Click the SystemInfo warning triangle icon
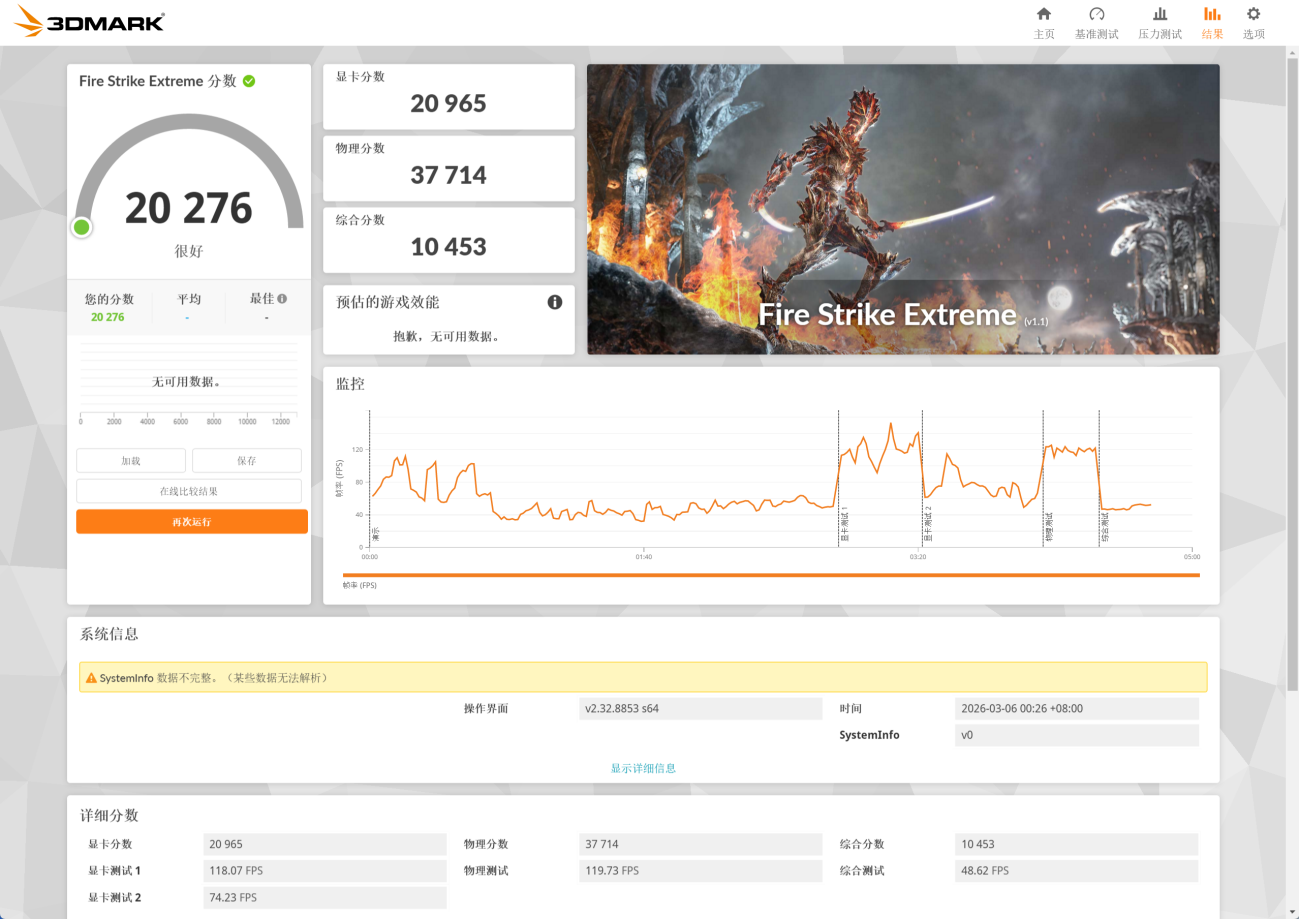The image size is (1299, 919). point(91,678)
